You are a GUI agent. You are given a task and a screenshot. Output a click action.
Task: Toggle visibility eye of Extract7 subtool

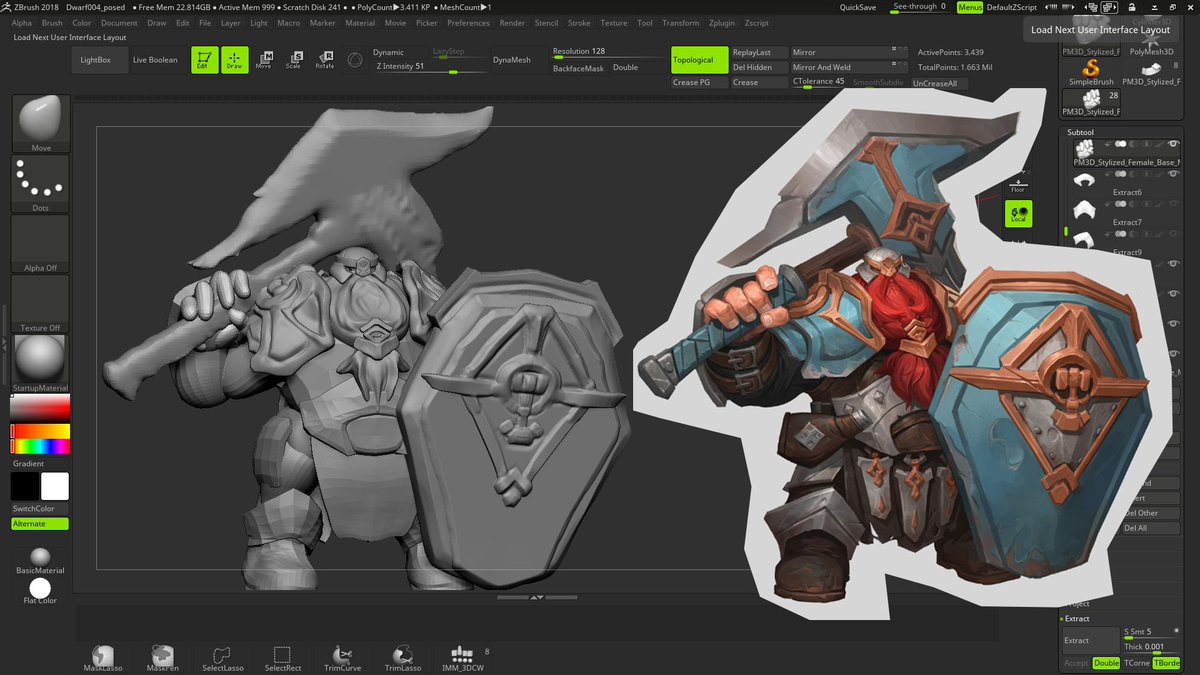click(1172, 204)
